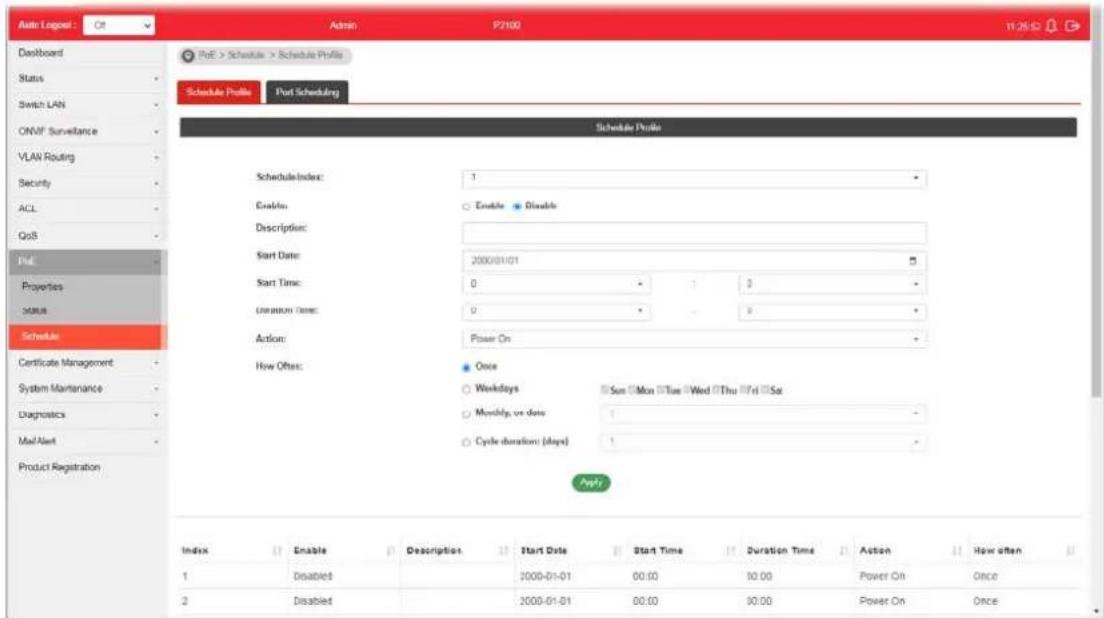Expand the QoS sidebar menu

tap(88, 236)
